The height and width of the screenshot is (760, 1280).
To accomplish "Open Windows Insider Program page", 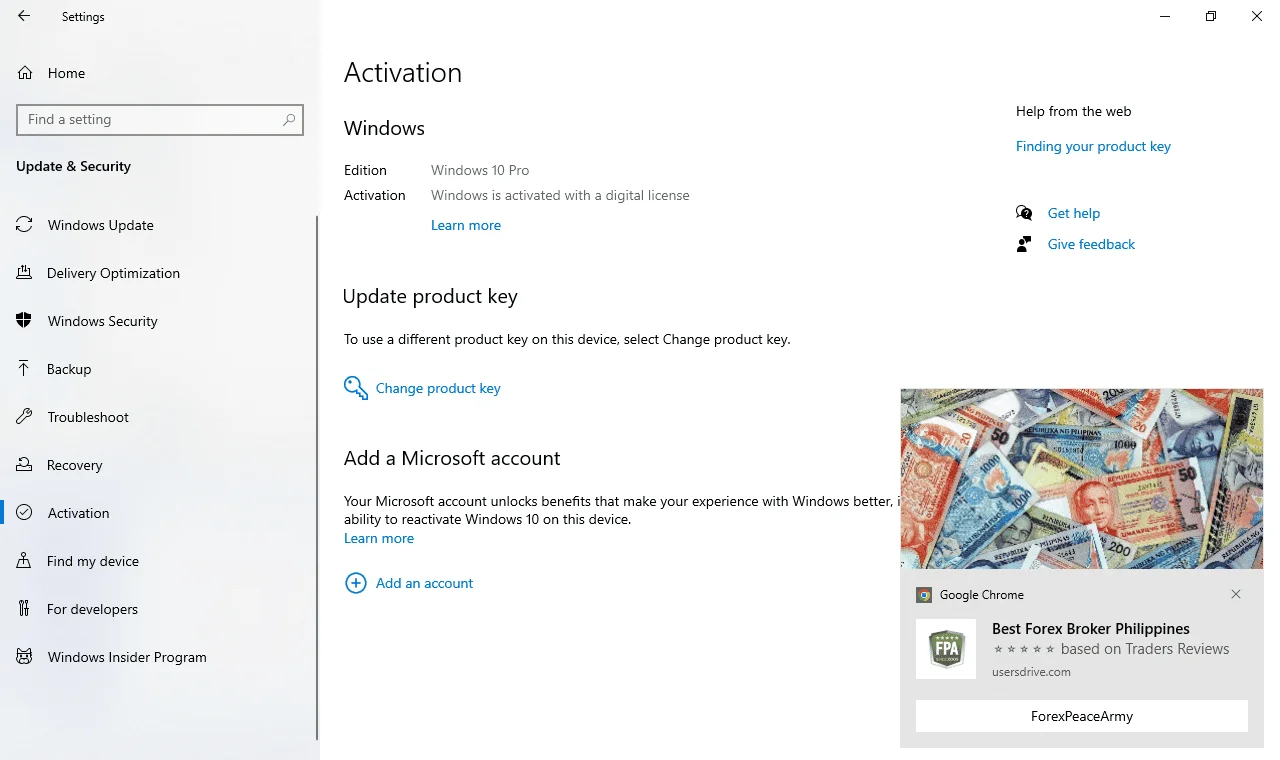I will [127, 657].
